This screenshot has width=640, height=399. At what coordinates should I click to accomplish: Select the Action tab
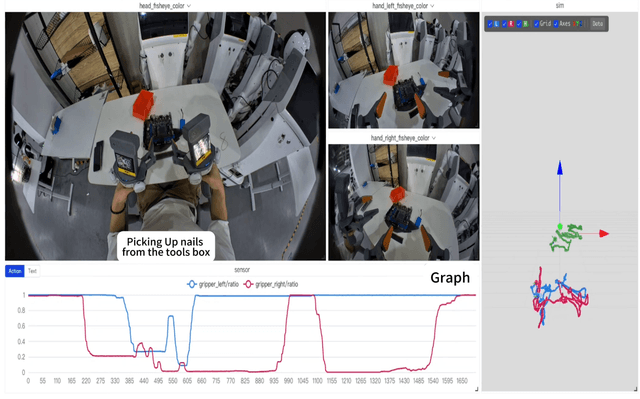click(x=15, y=271)
